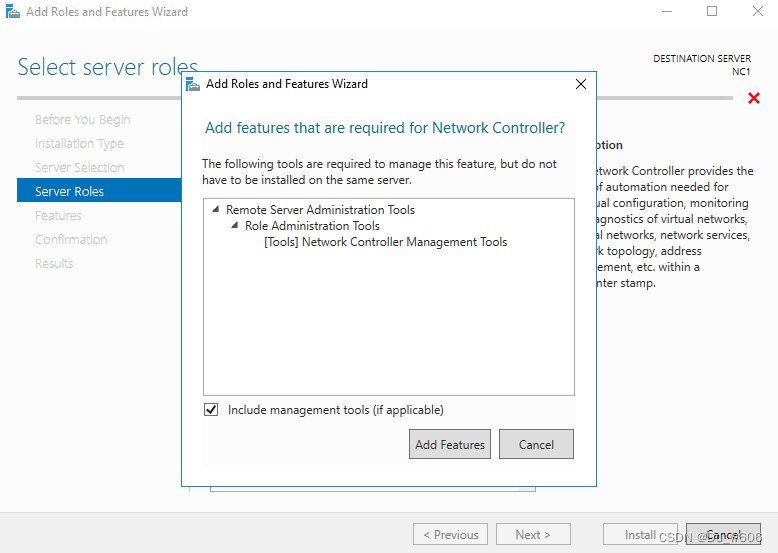Minimize the main wizard window
778x553 pixels.
click(667, 11)
